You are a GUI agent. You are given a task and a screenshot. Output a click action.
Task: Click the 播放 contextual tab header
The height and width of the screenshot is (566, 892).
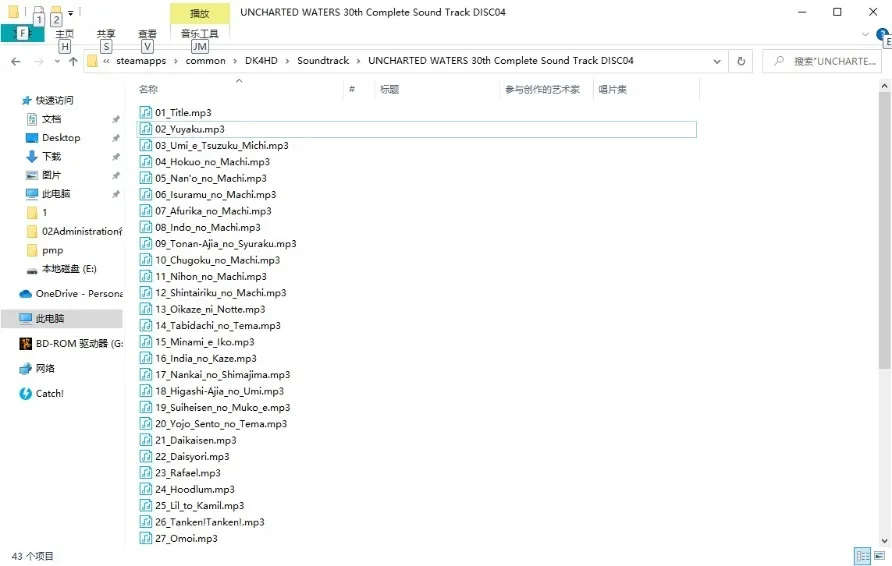coord(200,13)
